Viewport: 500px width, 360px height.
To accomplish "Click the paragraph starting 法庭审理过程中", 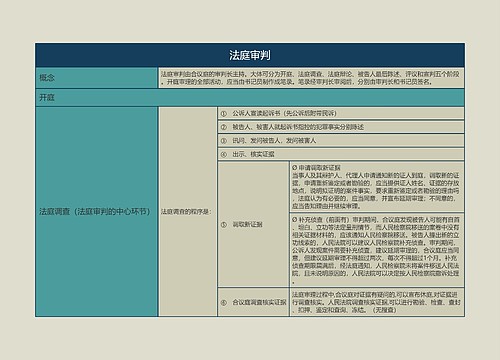I will pyautogui.click(x=377, y=302).
